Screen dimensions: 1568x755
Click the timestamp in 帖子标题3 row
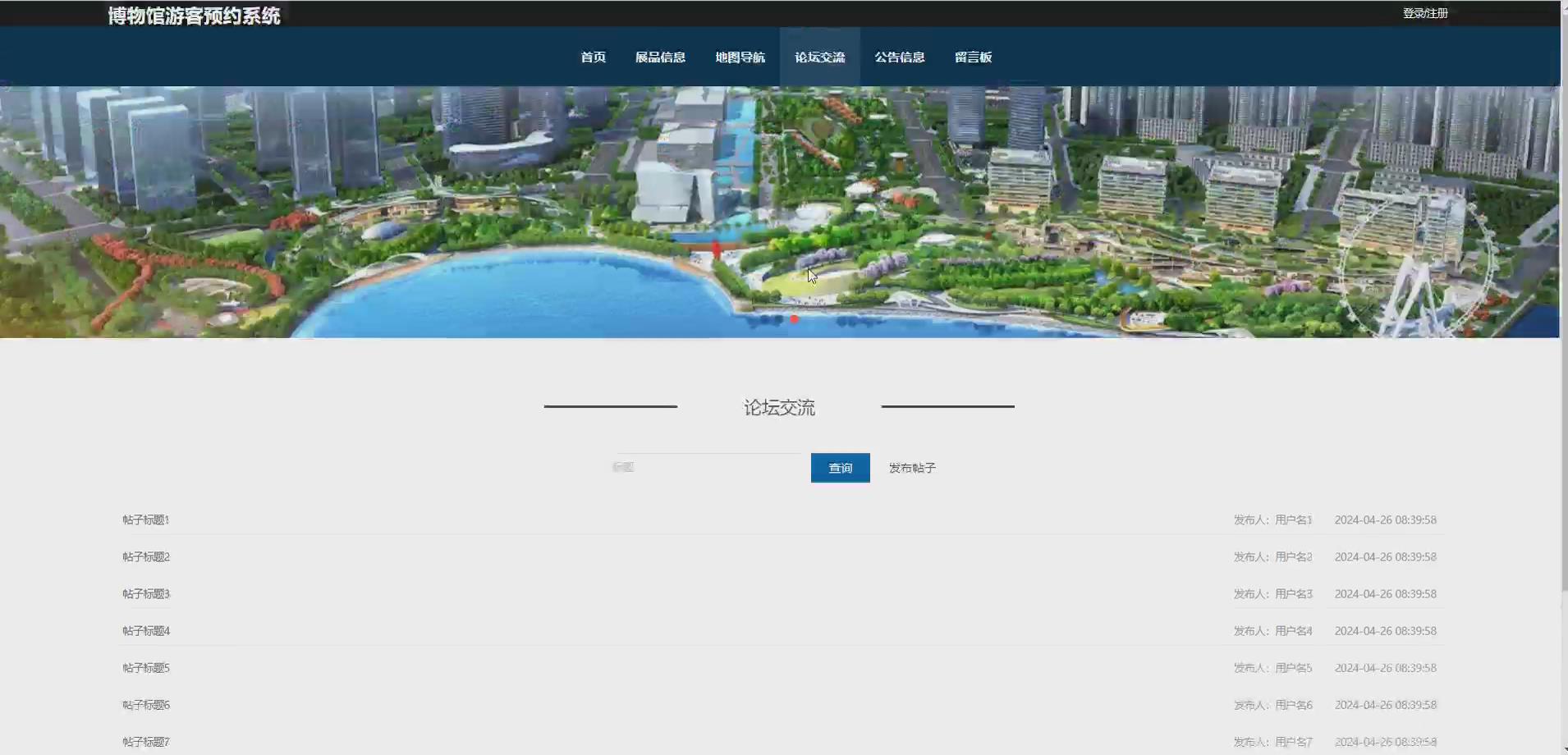point(1385,593)
